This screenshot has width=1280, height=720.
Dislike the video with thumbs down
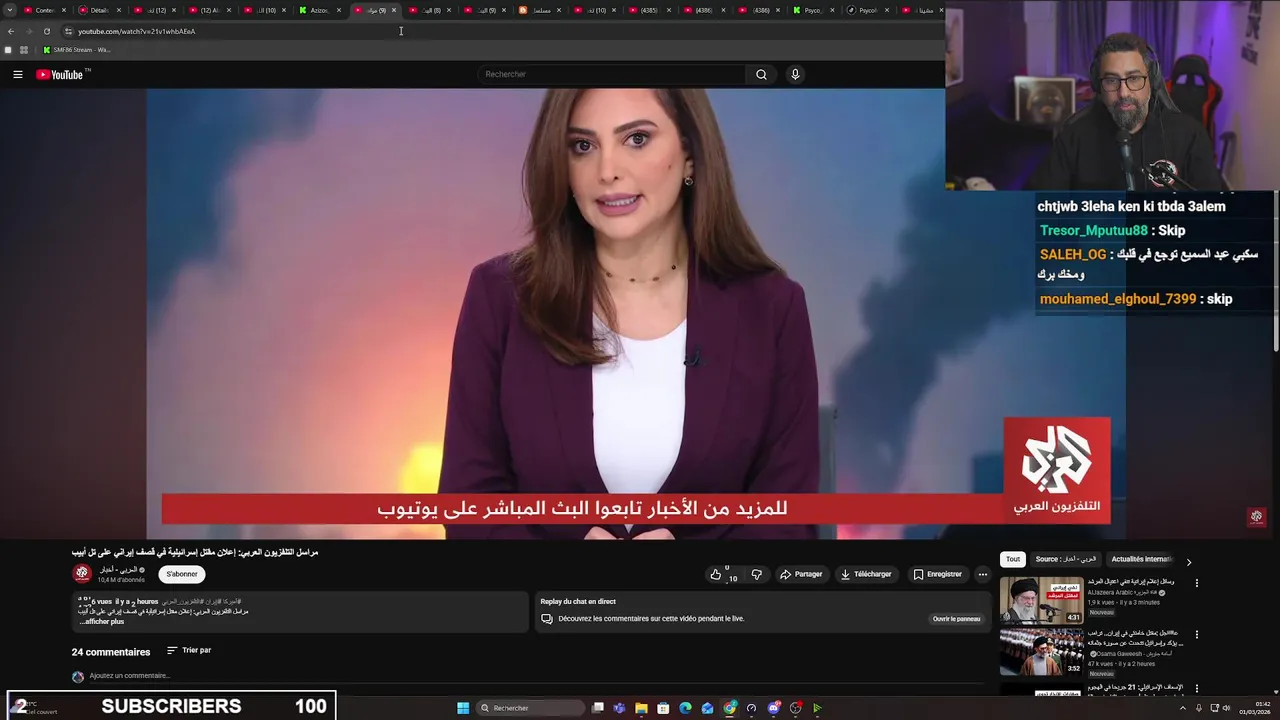[757, 574]
